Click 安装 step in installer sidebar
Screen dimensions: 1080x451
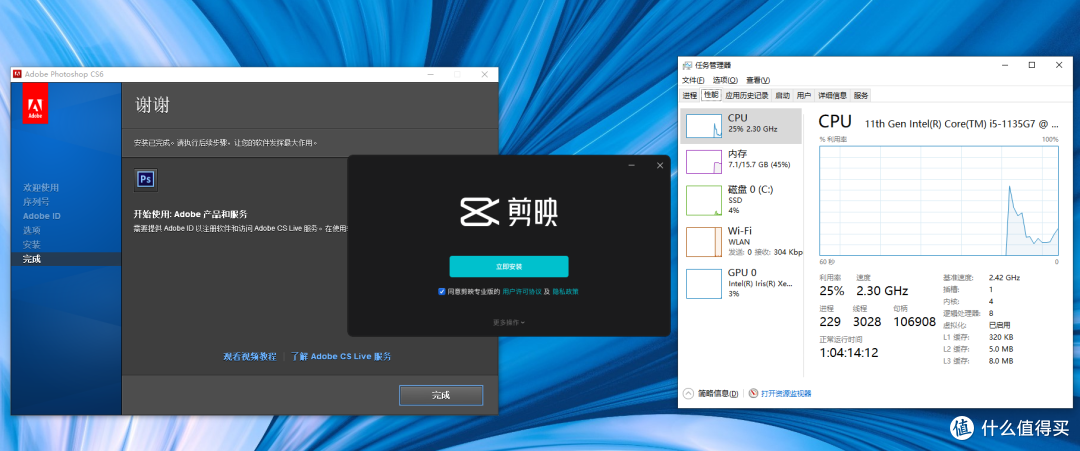32,245
